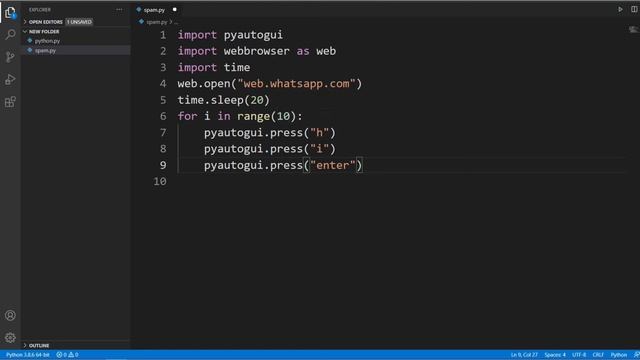This screenshot has width=640, height=360.
Task: Change file encoding UTF-8
Action: click(579, 355)
